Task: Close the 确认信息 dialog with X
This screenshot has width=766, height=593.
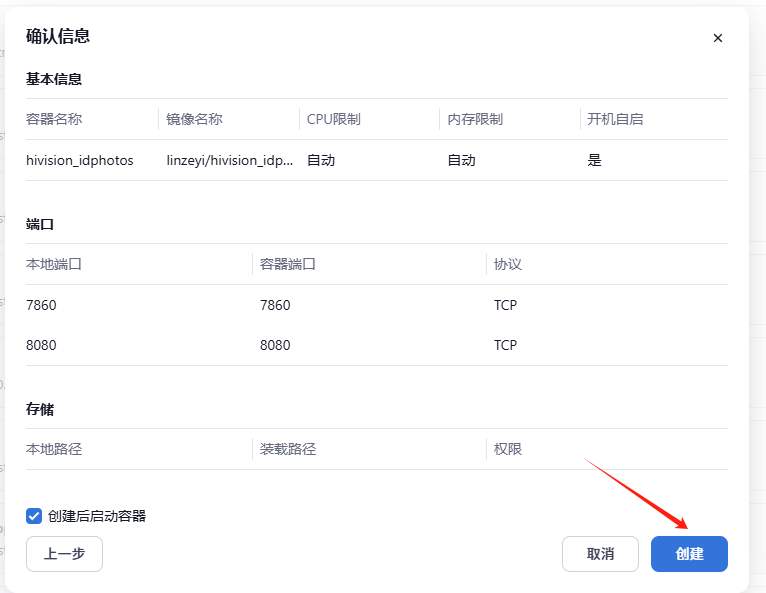Action: coord(717,38)
